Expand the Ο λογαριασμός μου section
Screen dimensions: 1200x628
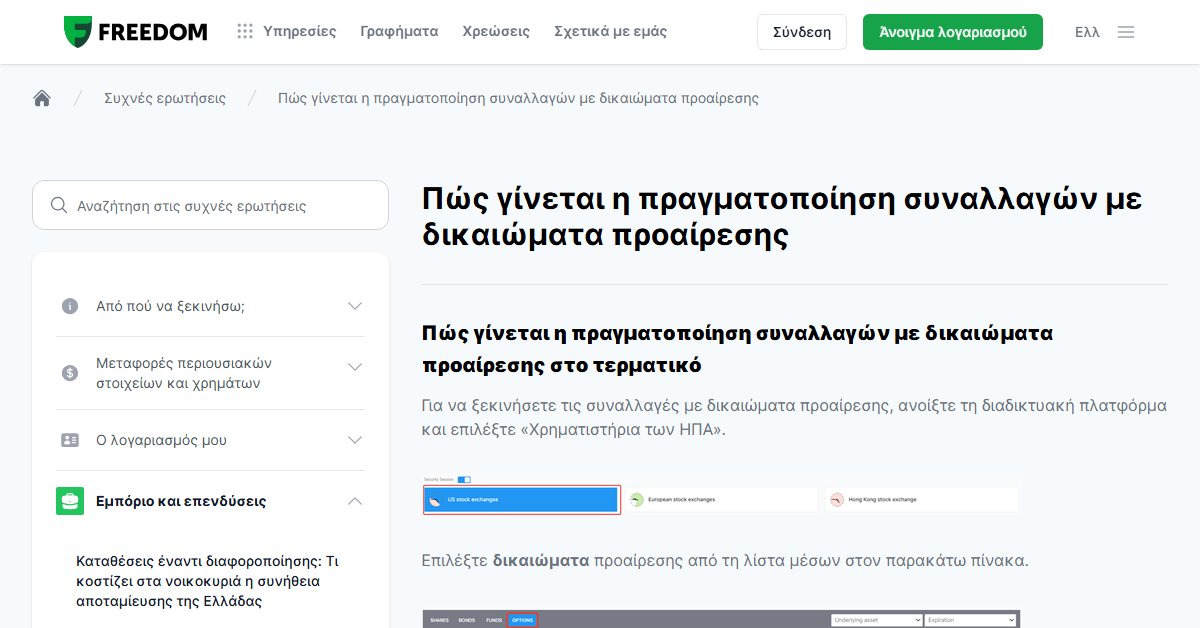210,440
